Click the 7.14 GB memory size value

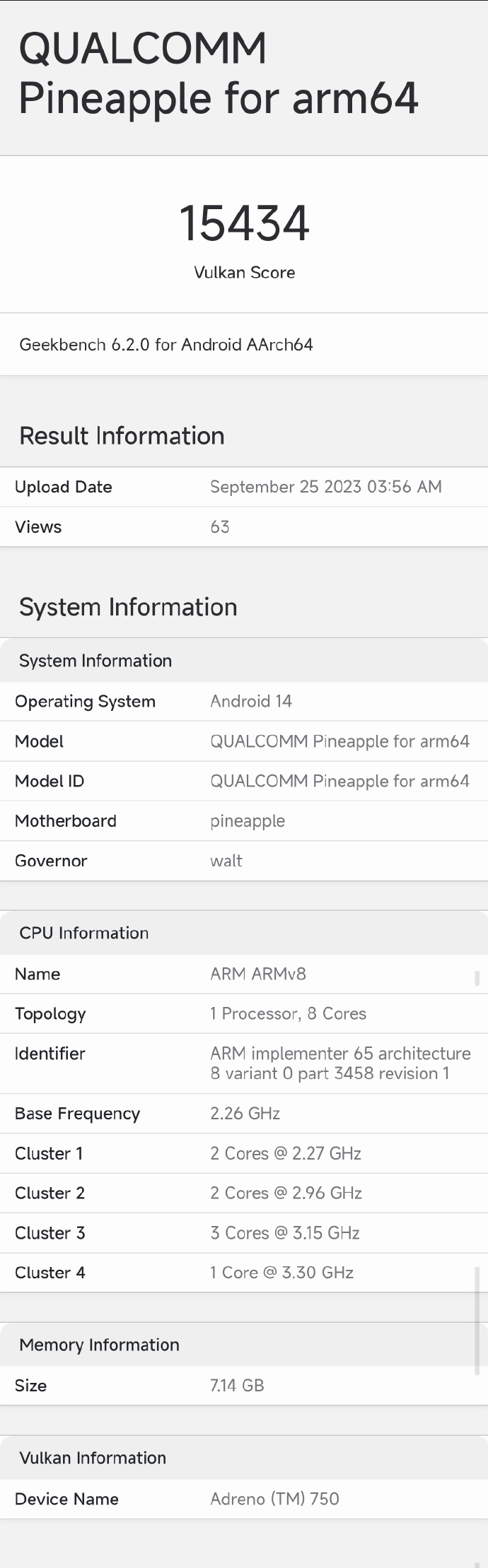pyautogui.click(x=237, y=1386)
